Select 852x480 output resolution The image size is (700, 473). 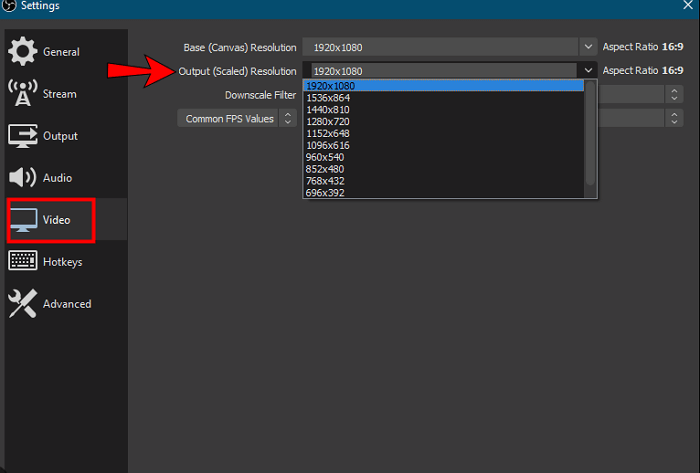328,169
